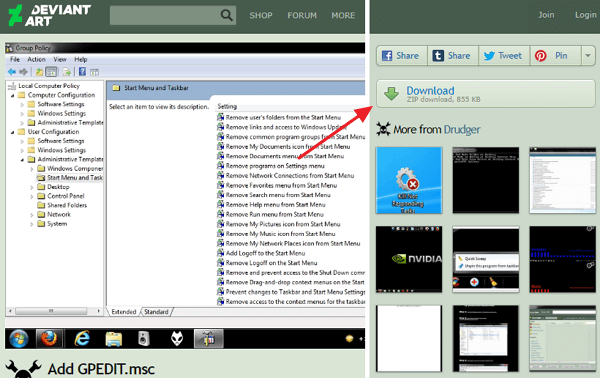Screen dimensions: 600x378
Task: Expand the Desktop folder
Action: [32, 187]
